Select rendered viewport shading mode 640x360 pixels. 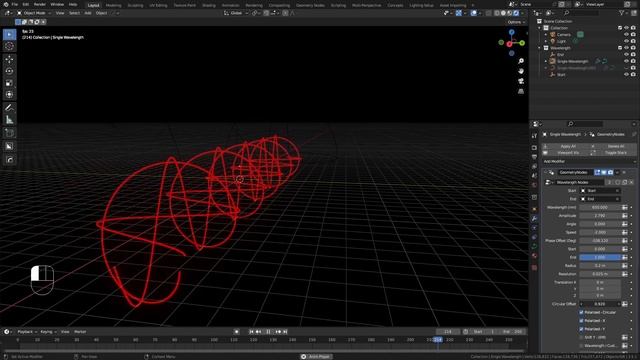point(516,13)
